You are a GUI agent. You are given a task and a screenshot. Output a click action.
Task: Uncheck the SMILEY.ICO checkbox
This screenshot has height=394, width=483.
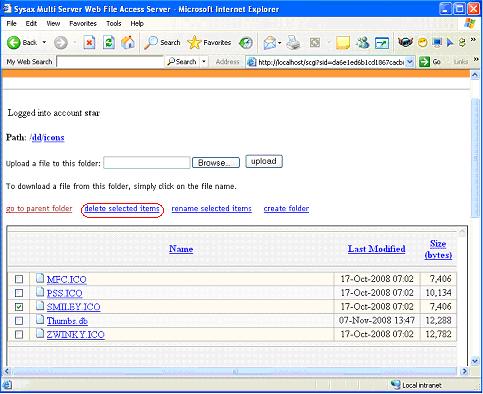(x=19, y=307)
